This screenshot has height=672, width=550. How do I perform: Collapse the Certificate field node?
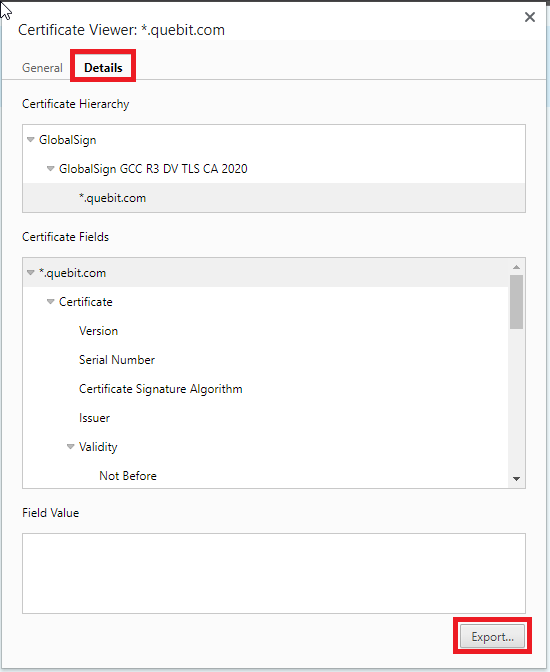coord(50,302)
